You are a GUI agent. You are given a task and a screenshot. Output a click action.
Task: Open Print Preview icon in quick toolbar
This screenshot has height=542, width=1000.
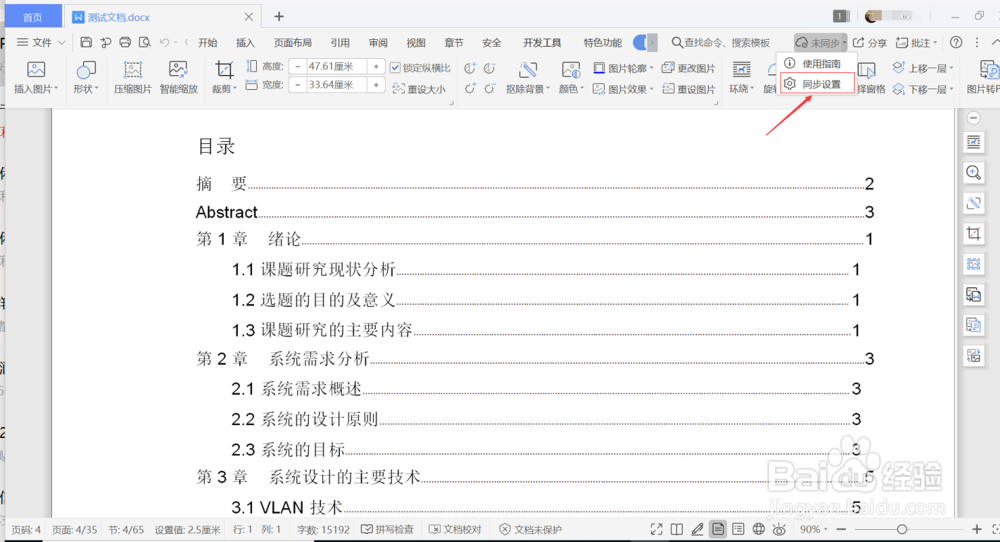145,43
